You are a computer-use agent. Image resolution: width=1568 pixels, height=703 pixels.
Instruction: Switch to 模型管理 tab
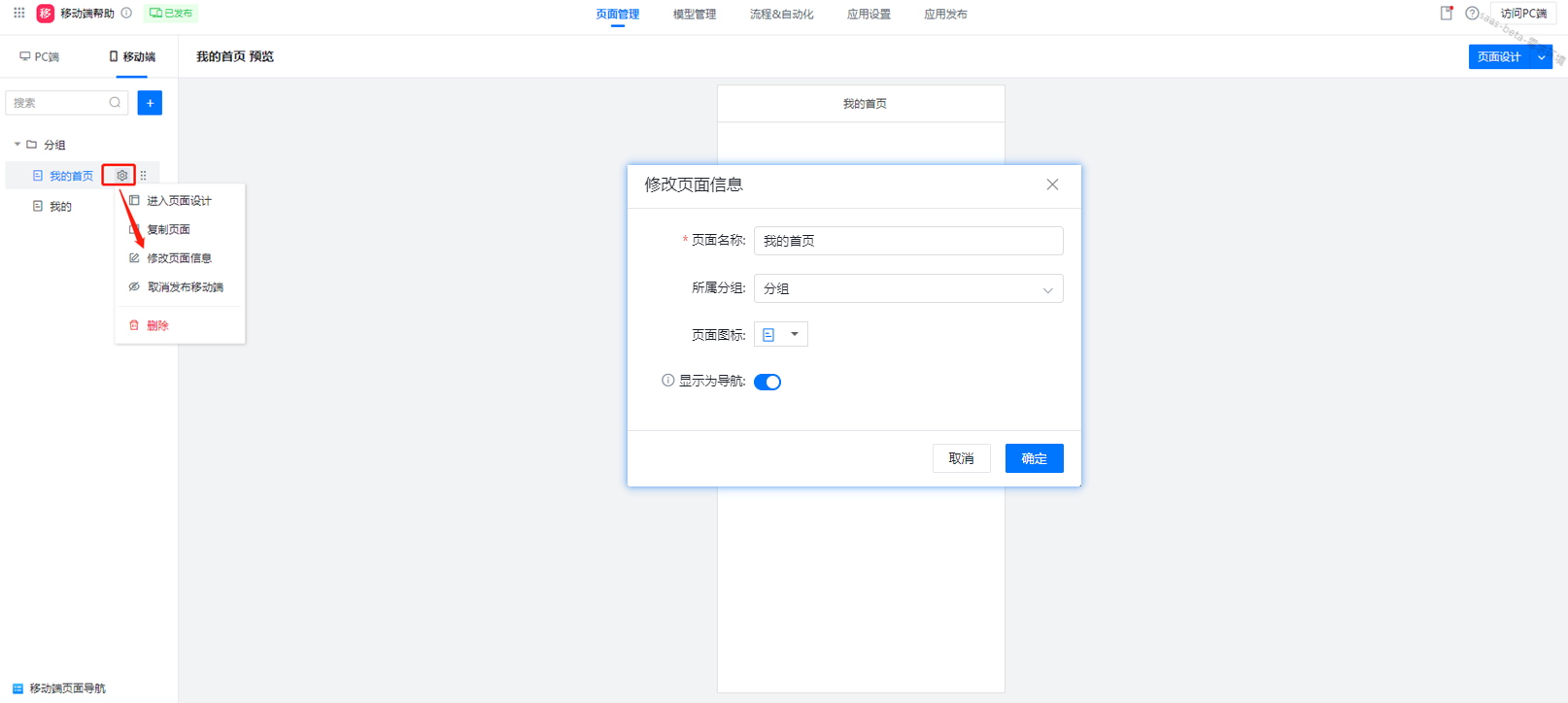pos(695,15)
